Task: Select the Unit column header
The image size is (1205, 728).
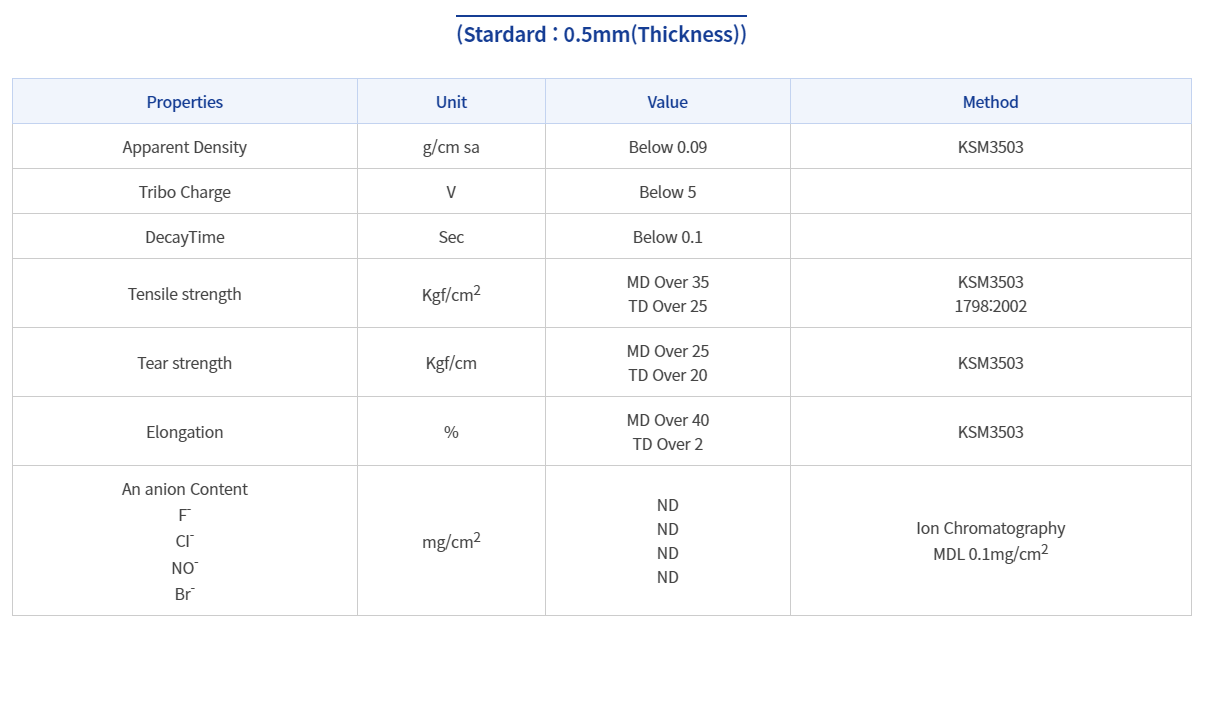Action: click(451, 102)
